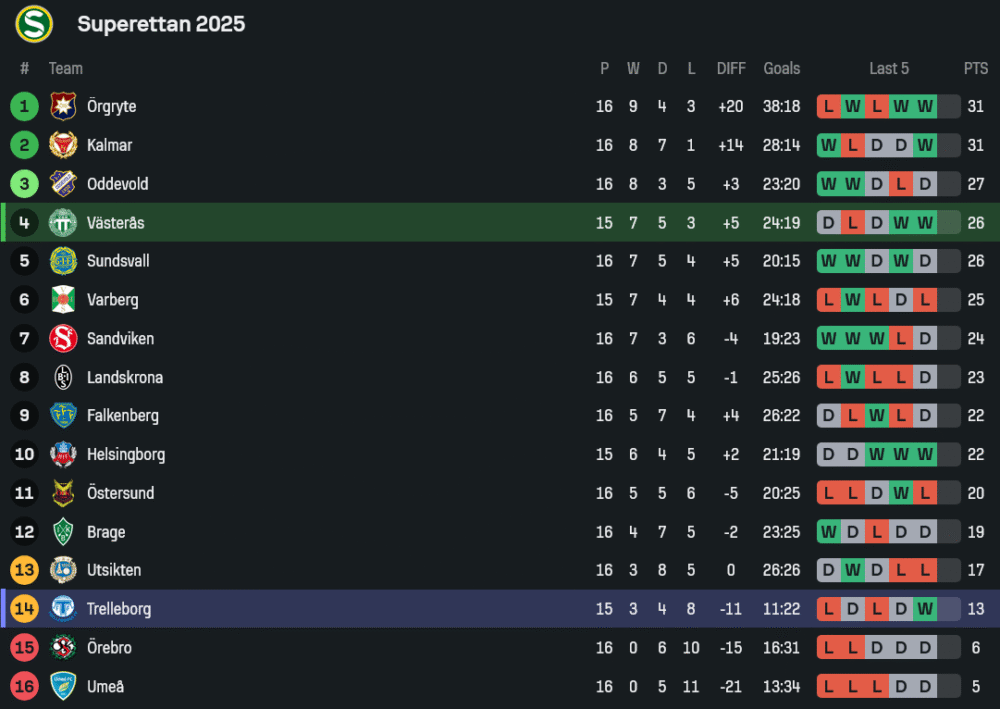This screenshot has width=1000, height=709.
Task: Click the Trelleborg team badge
Action: pos(63,608)
